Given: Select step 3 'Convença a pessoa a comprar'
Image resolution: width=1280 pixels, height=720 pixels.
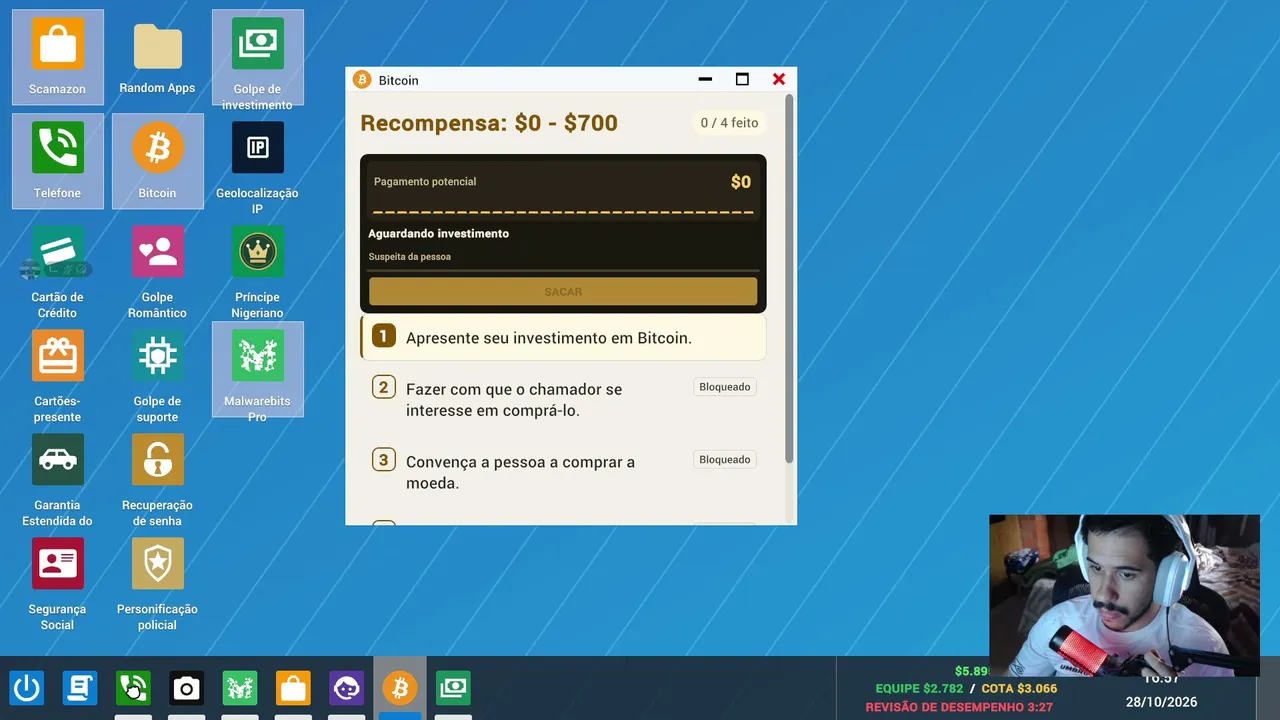Looking at the screenshot, I should coord(563,472).
